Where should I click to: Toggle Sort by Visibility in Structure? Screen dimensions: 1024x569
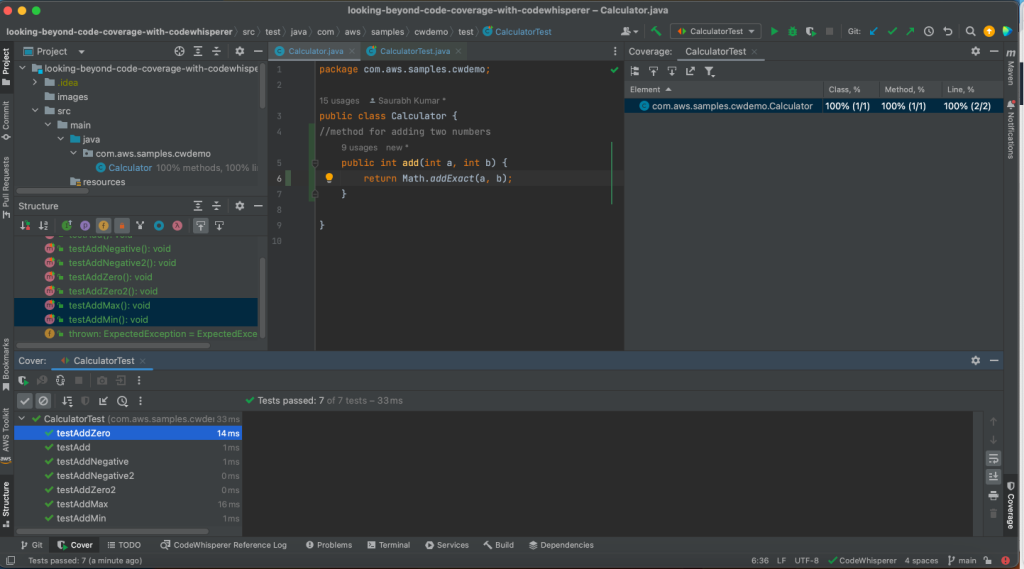(x=25, y=225)
